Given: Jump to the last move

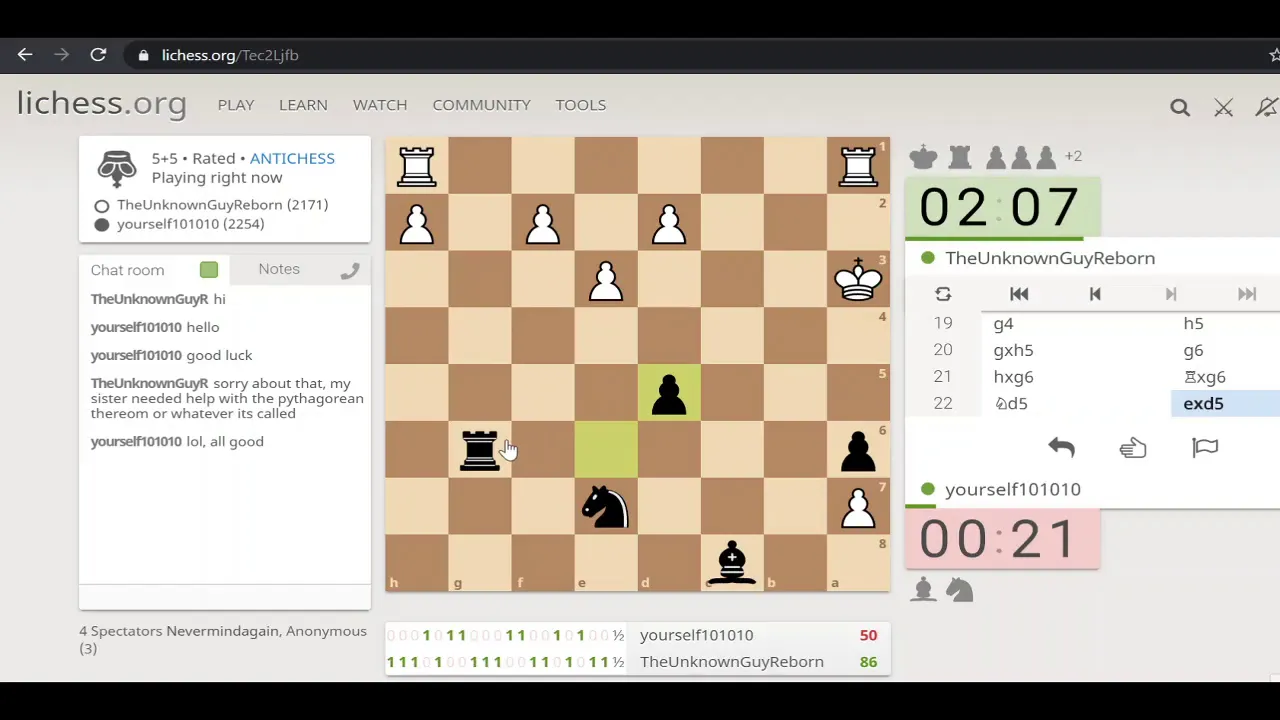Looking at the screenshot, I should (x=1247, y=294).
